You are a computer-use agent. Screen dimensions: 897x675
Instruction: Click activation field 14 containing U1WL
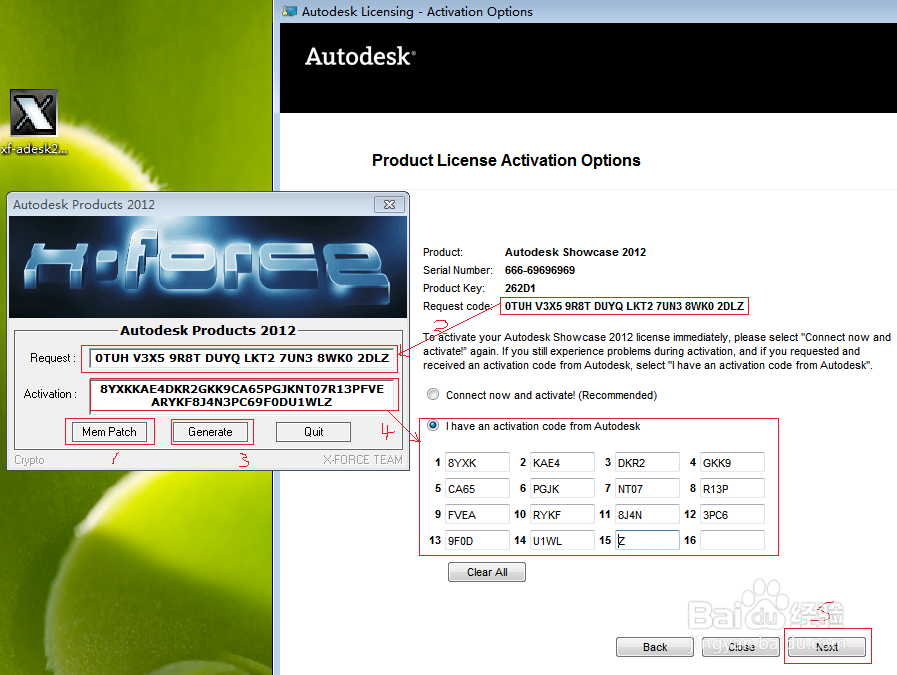click(x=562, y=540)
